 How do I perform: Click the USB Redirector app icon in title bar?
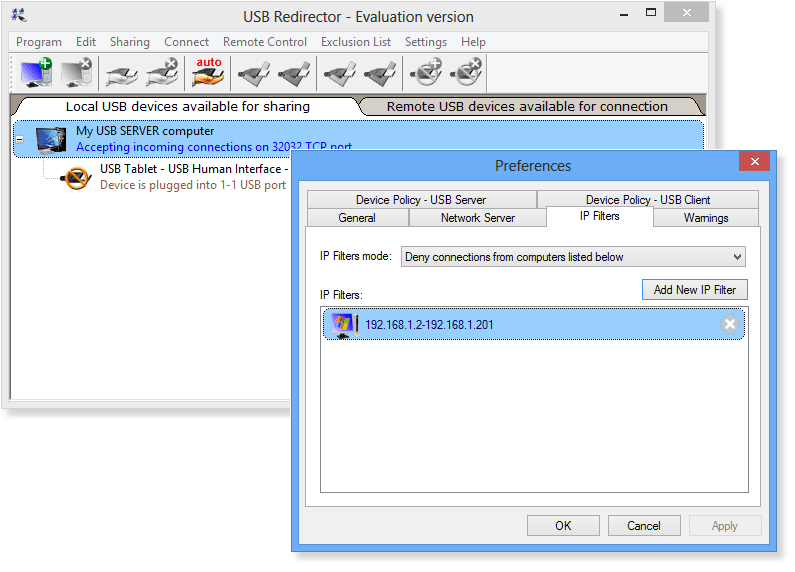click(19, 15)
